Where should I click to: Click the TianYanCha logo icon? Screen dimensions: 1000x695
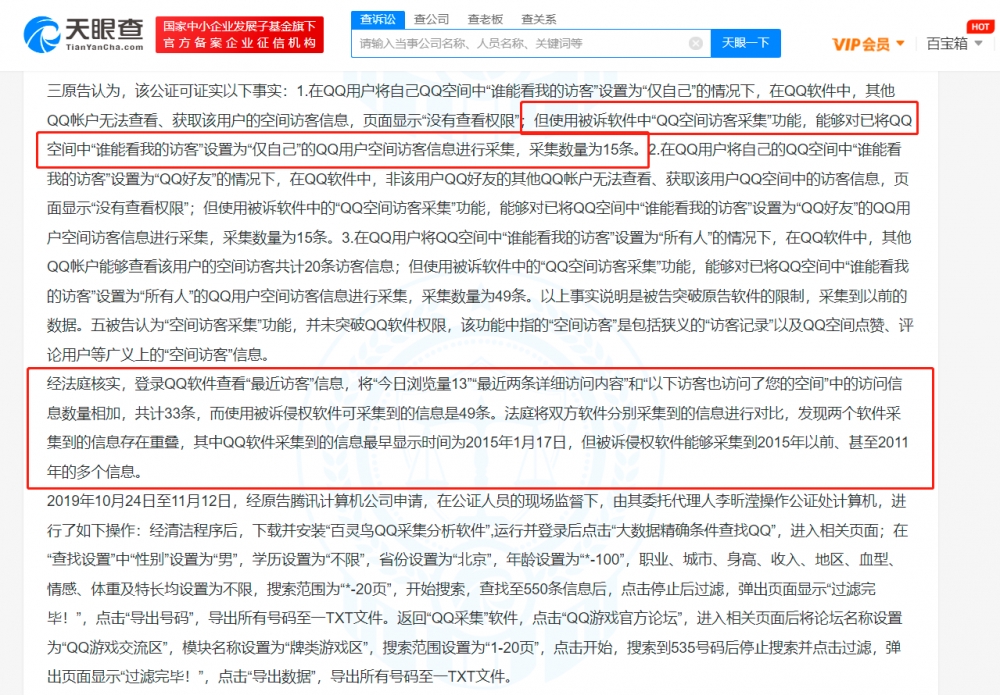coord(41,34)
